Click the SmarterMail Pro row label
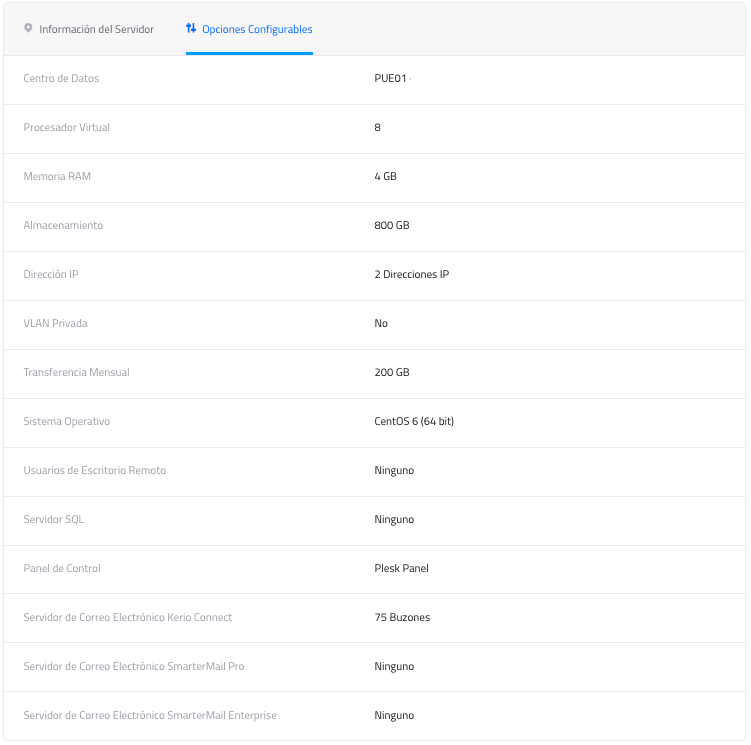The height and width of the screenshot is (745, 751). (133, 666)
